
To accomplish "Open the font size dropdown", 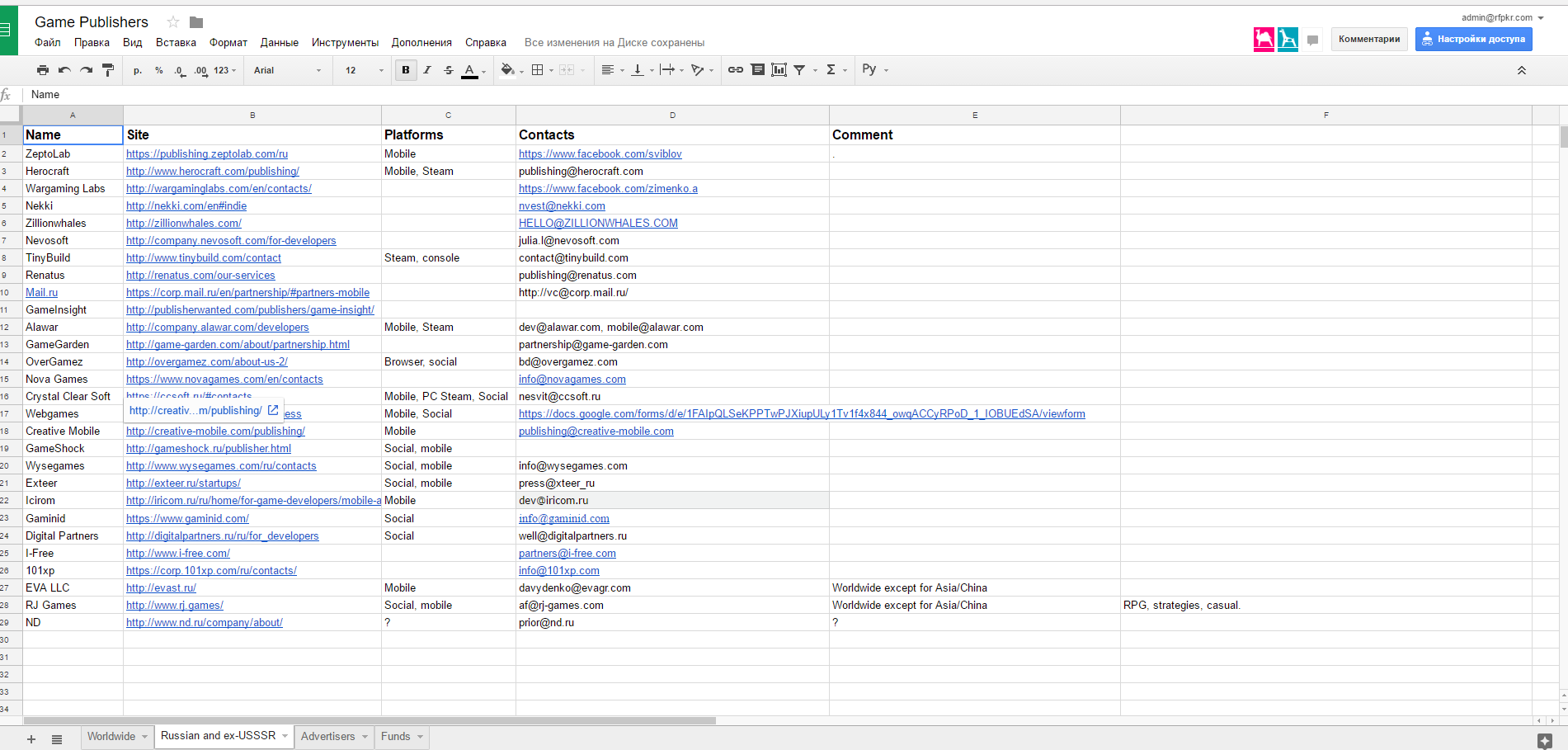I will pos(361,70).
